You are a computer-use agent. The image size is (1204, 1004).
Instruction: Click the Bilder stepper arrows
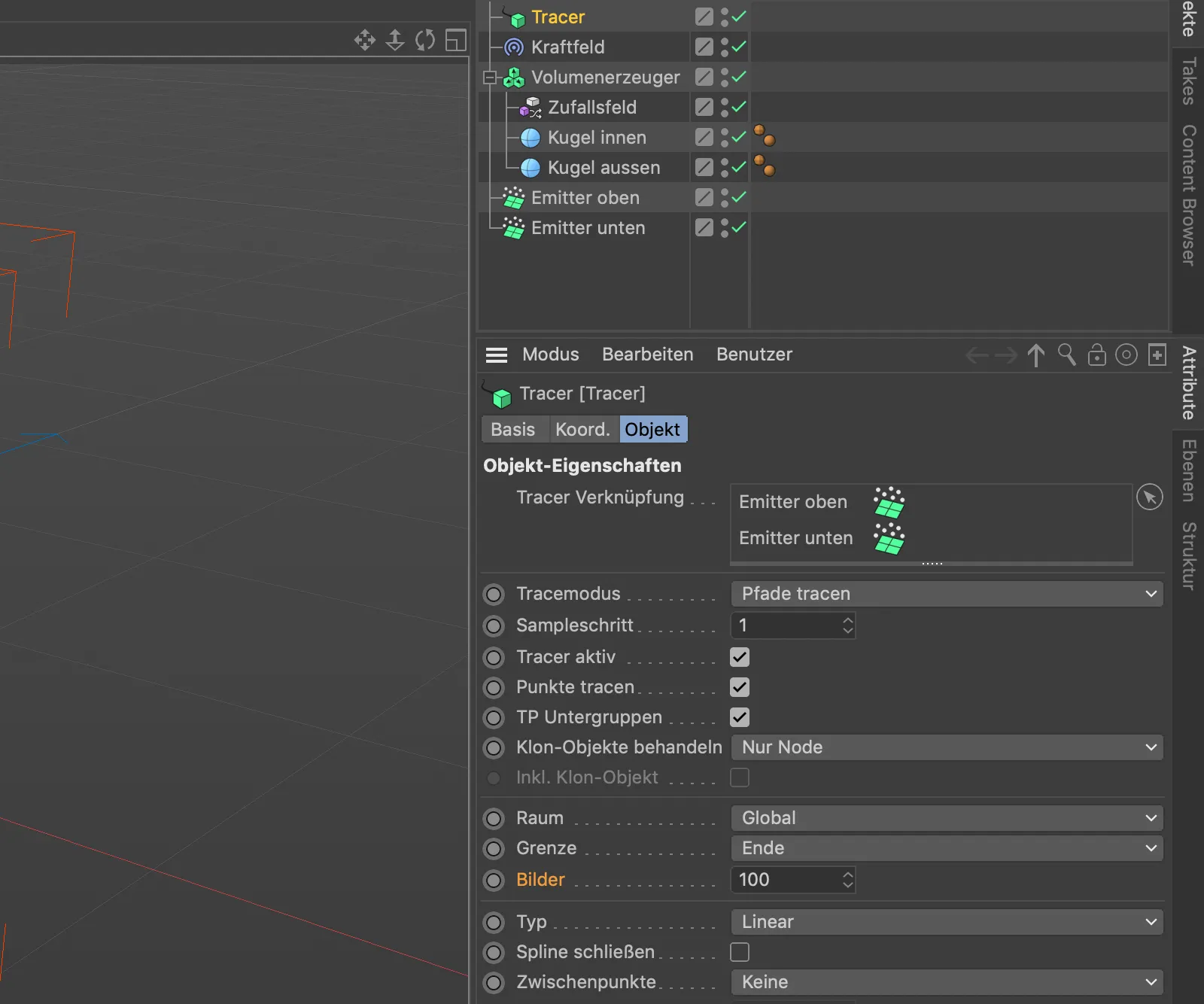848,880
